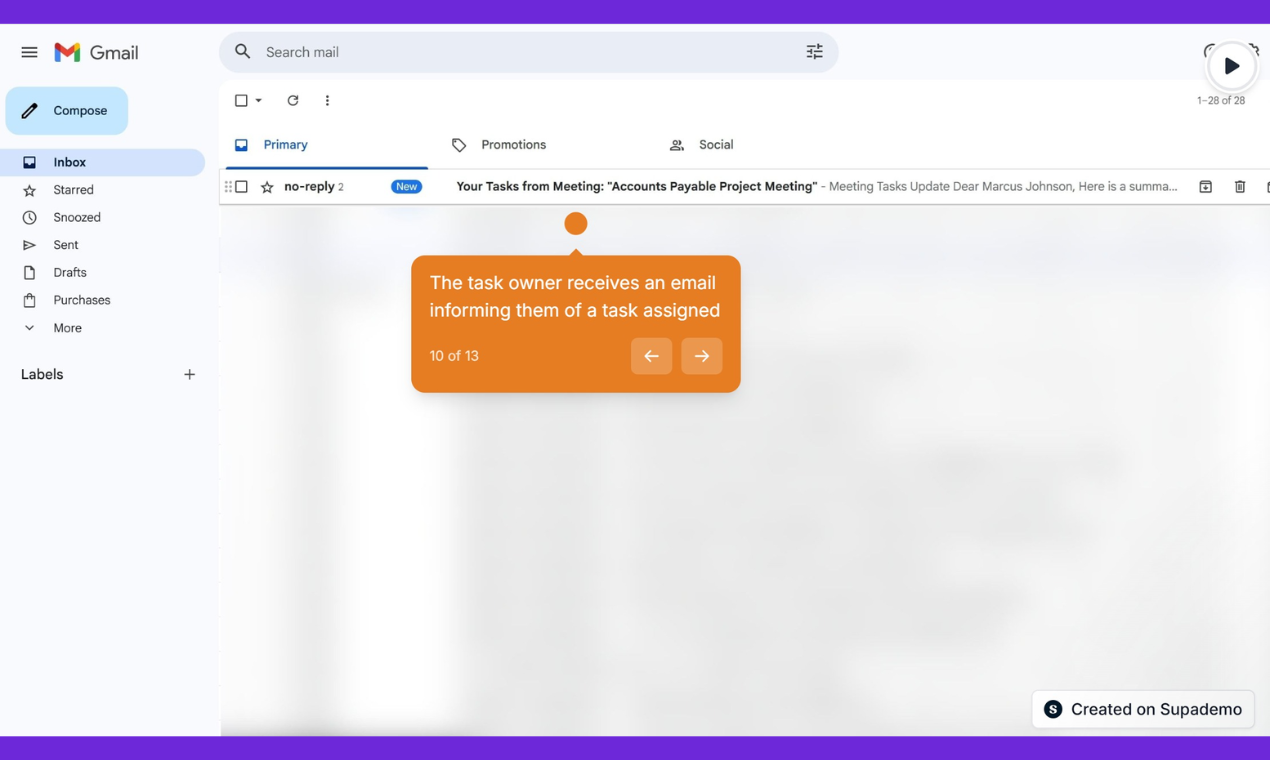Open the Gmail main menu (hamburger)
1270x760 pixels.
click(x=29, y=51)
